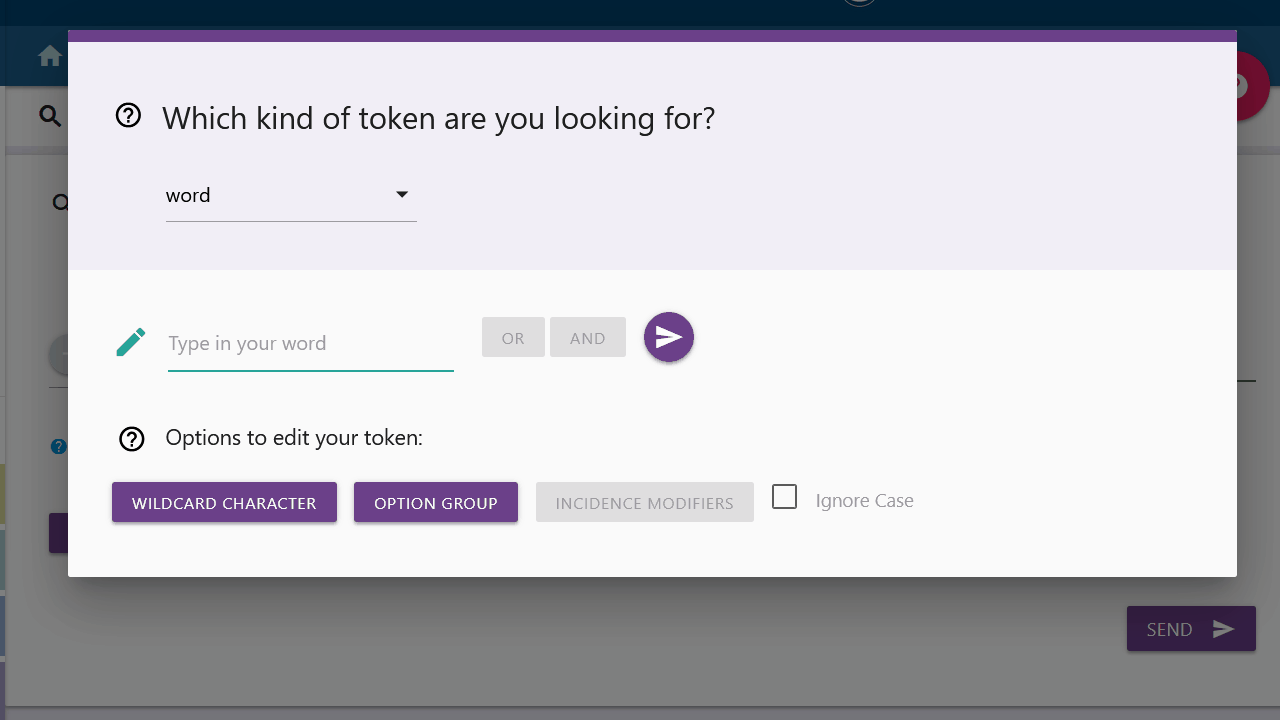Open the 'word' token type selector

tap(290, 196)
